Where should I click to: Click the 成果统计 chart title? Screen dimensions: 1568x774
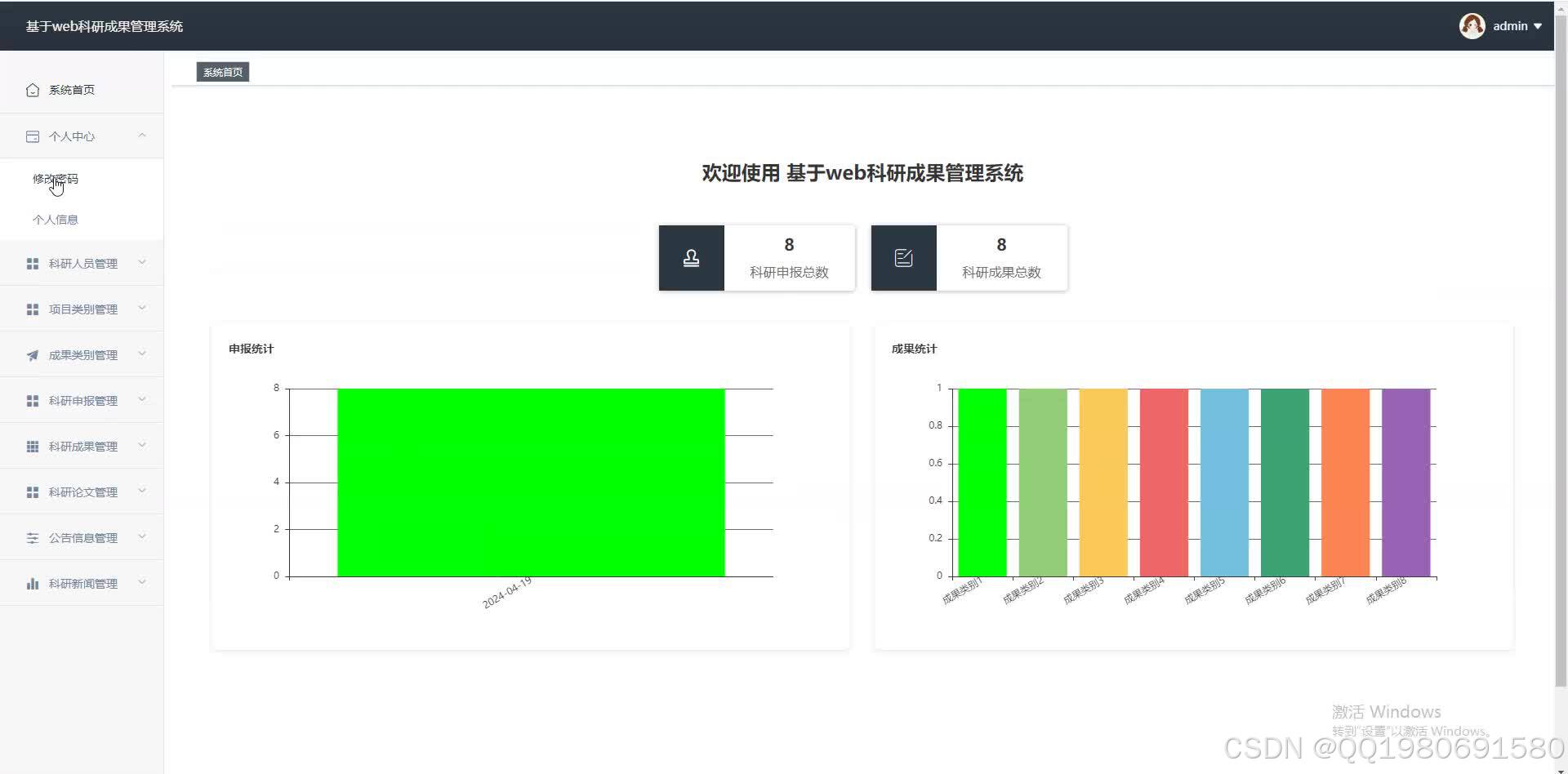(915, 349)
